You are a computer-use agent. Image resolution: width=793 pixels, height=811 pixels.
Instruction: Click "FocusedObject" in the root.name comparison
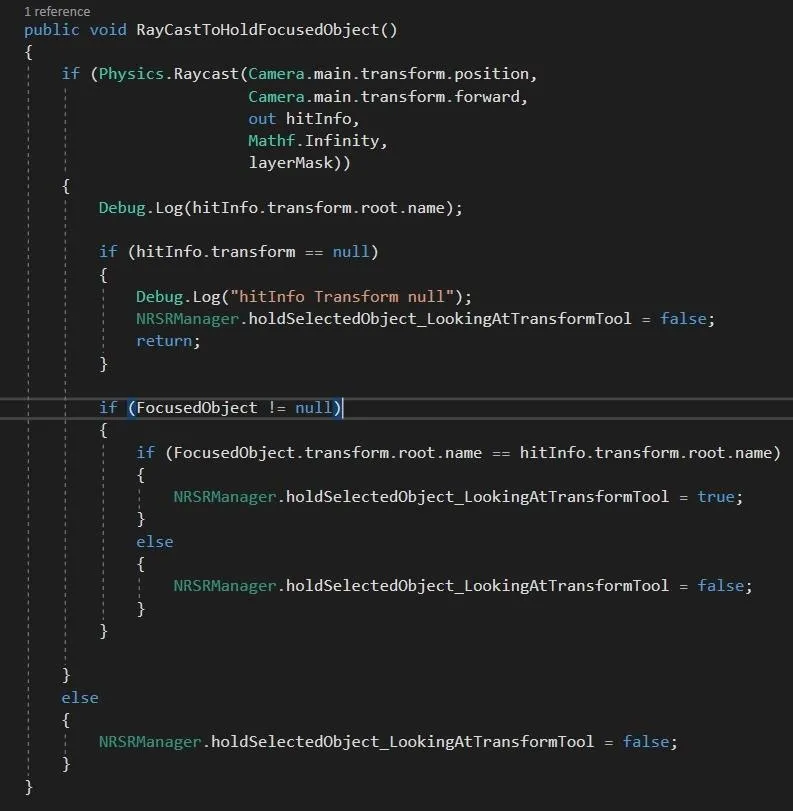pos(234,453)
